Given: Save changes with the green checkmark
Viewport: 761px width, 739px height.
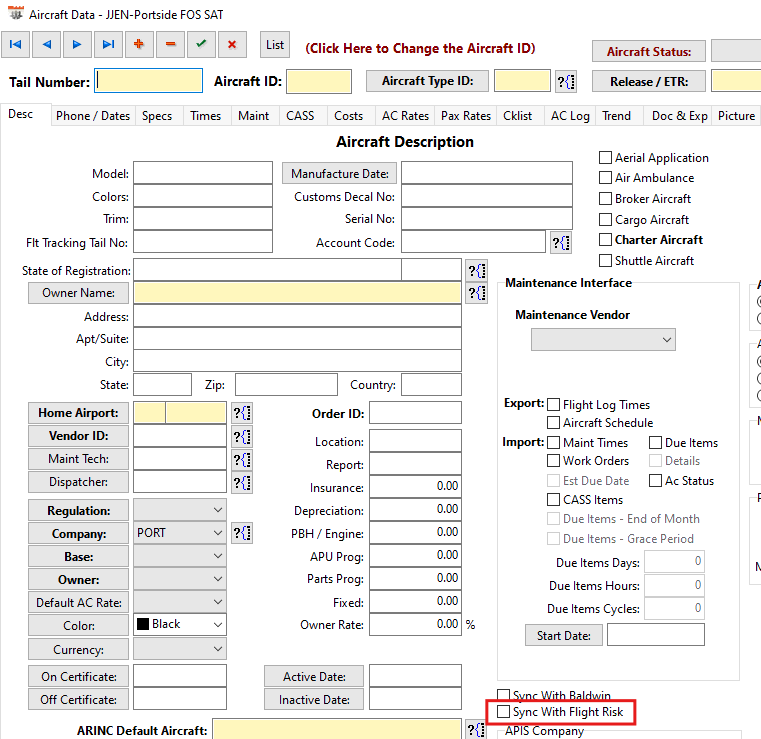Looking at the screenshot, I should coord(201,45).
